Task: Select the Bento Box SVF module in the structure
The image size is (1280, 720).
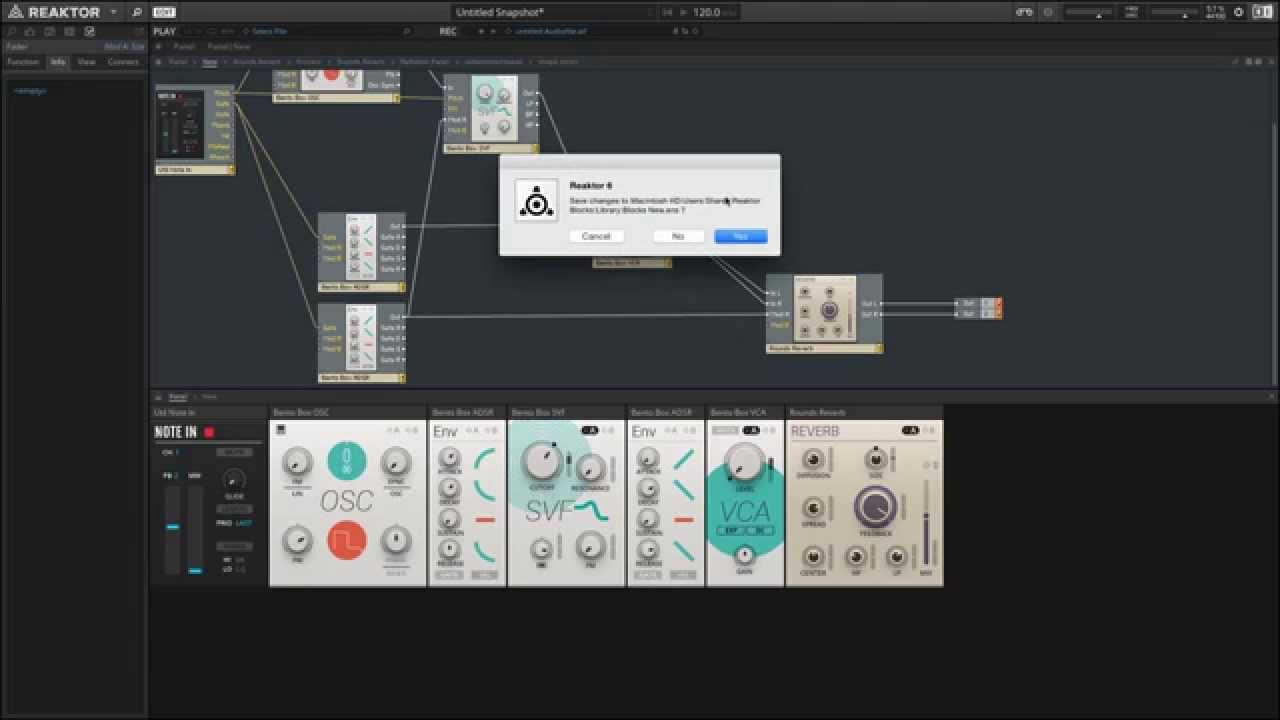Action: point(491,113)
